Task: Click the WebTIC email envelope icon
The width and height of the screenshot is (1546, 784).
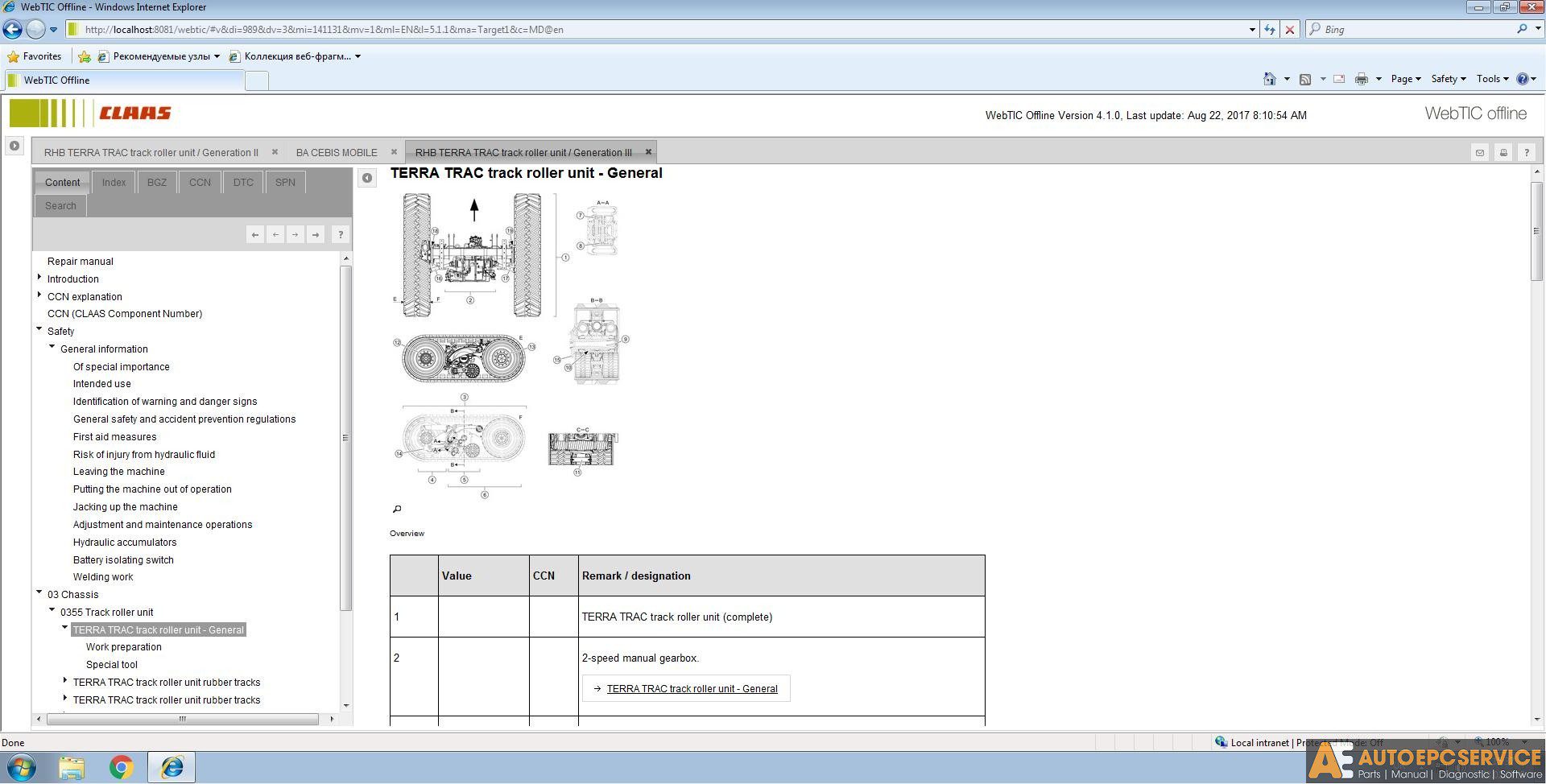Action: pyautogui.click(x=1480, y=153)
